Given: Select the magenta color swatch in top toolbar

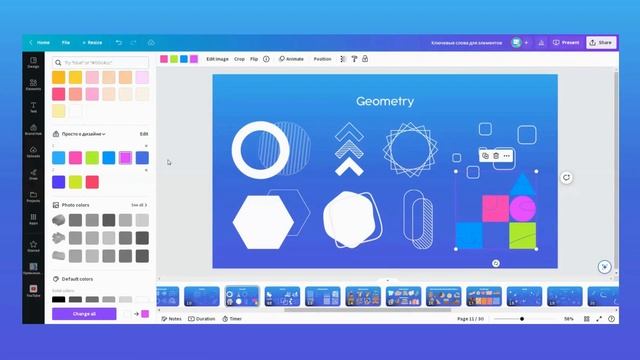Looking at the screenshot, I should coord(194,59).
